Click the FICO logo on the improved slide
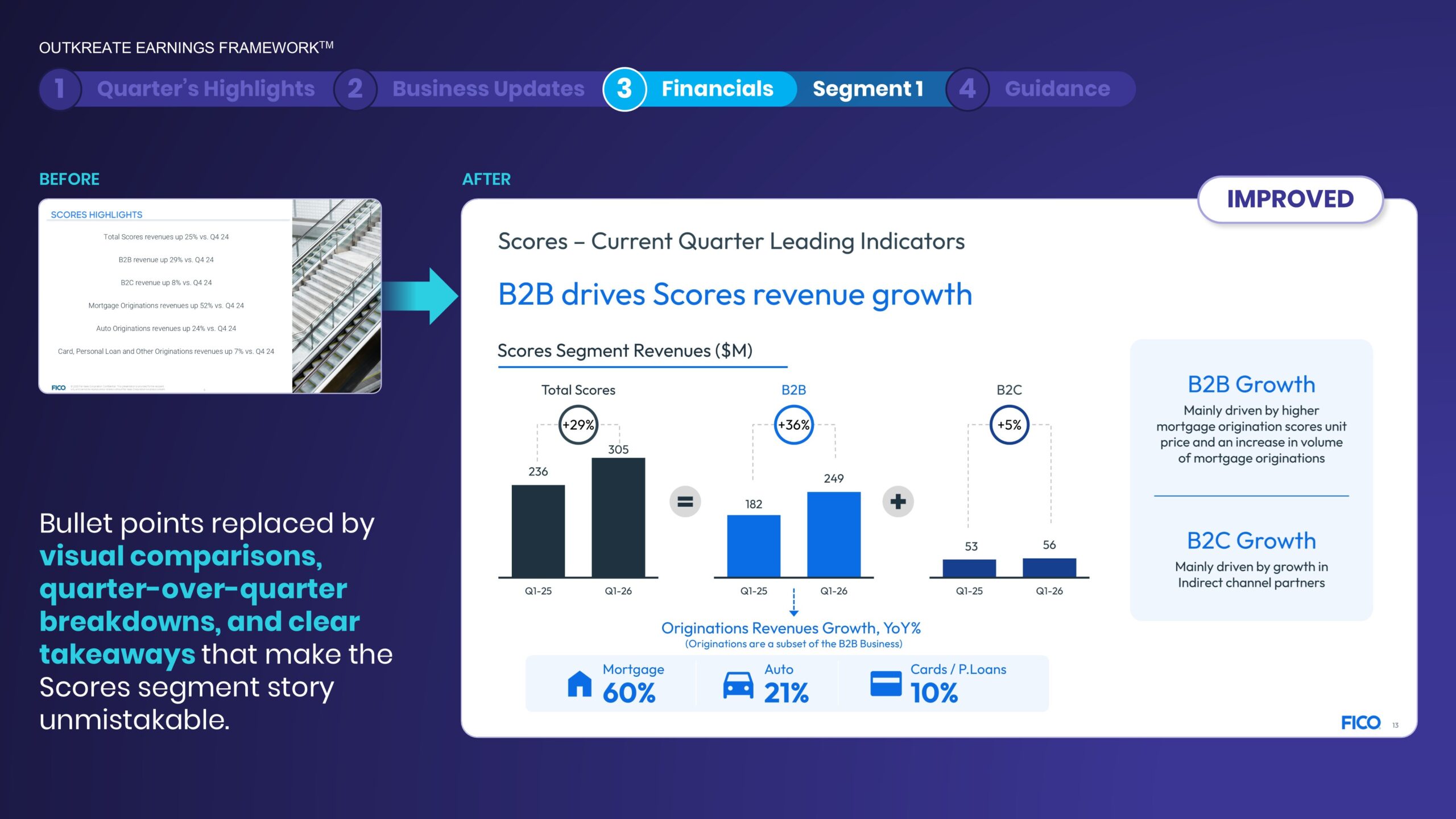The image size is (1456, 819). tap(1360, 722)
